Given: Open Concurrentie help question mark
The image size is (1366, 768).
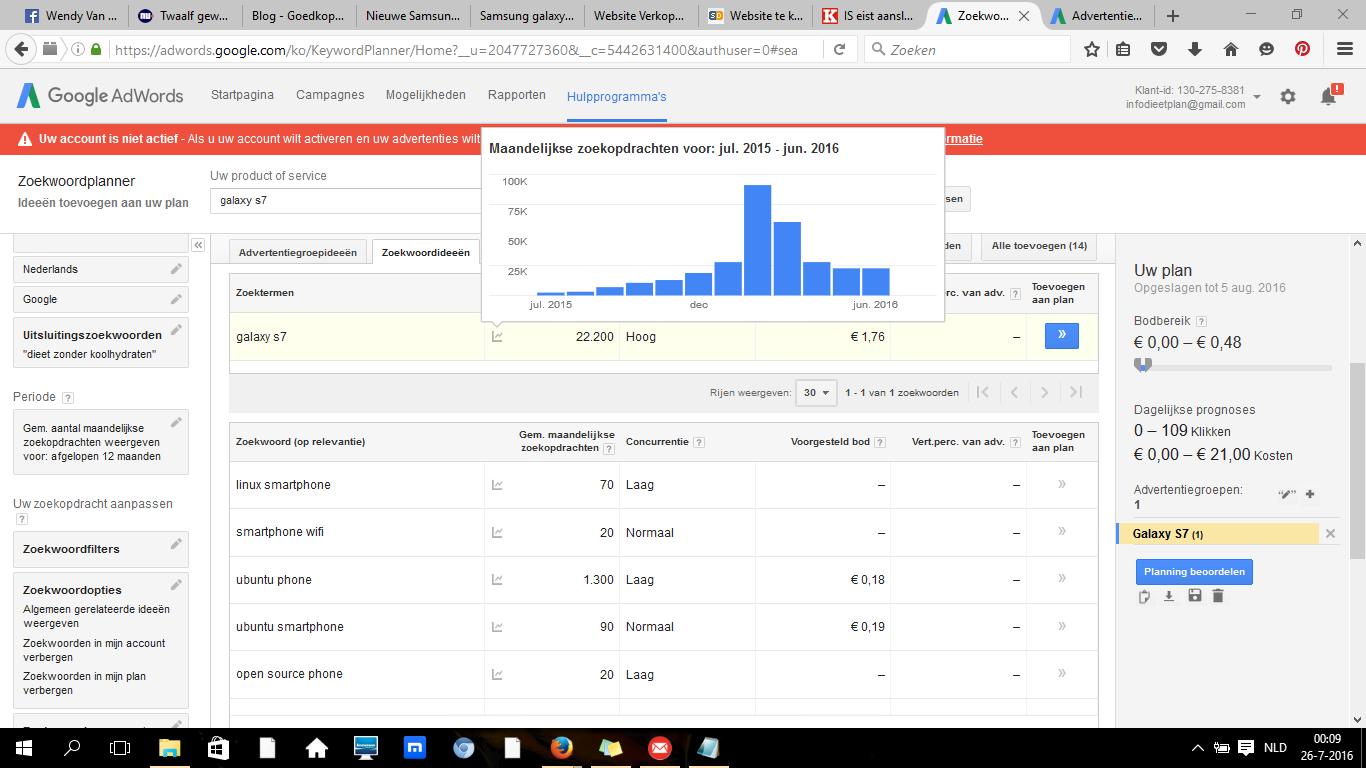Looking at the screenshot, I should coord(698,442).
